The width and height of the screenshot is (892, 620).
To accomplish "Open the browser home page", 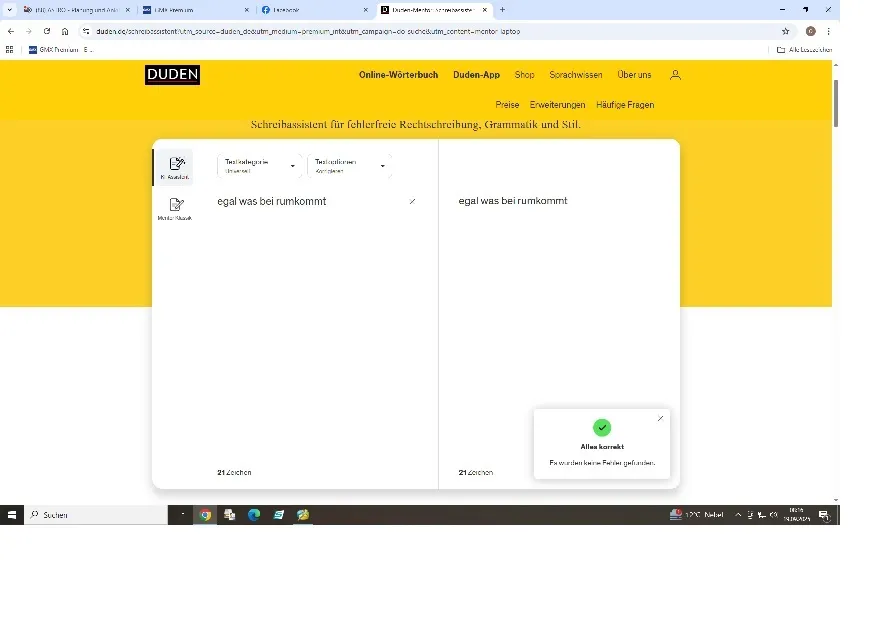I will pyautogui.click(x=65, y=31).
